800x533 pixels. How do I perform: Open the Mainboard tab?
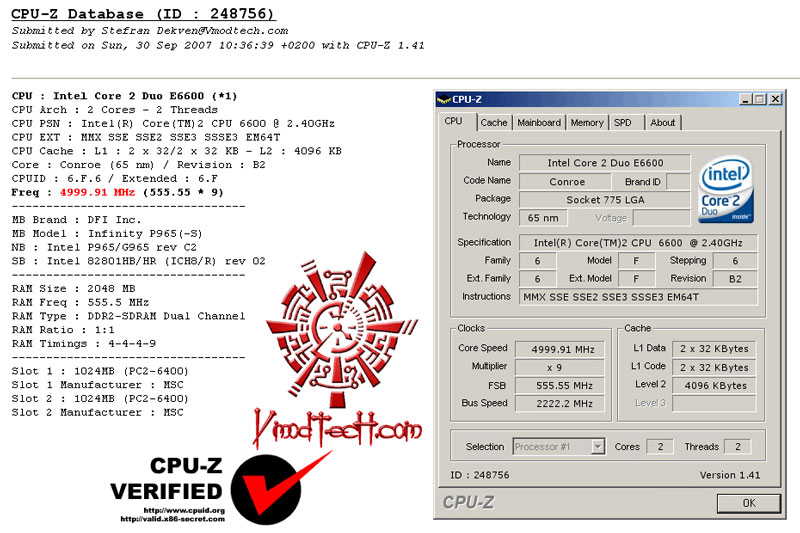point(539,123)
